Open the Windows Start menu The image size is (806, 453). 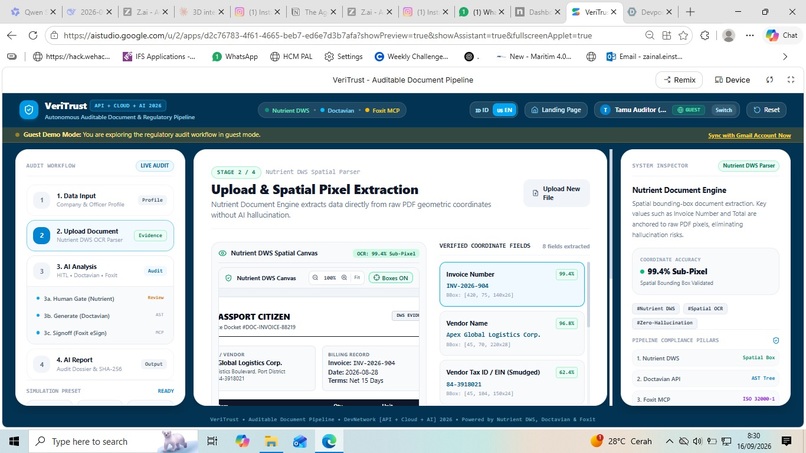[14, 441]
